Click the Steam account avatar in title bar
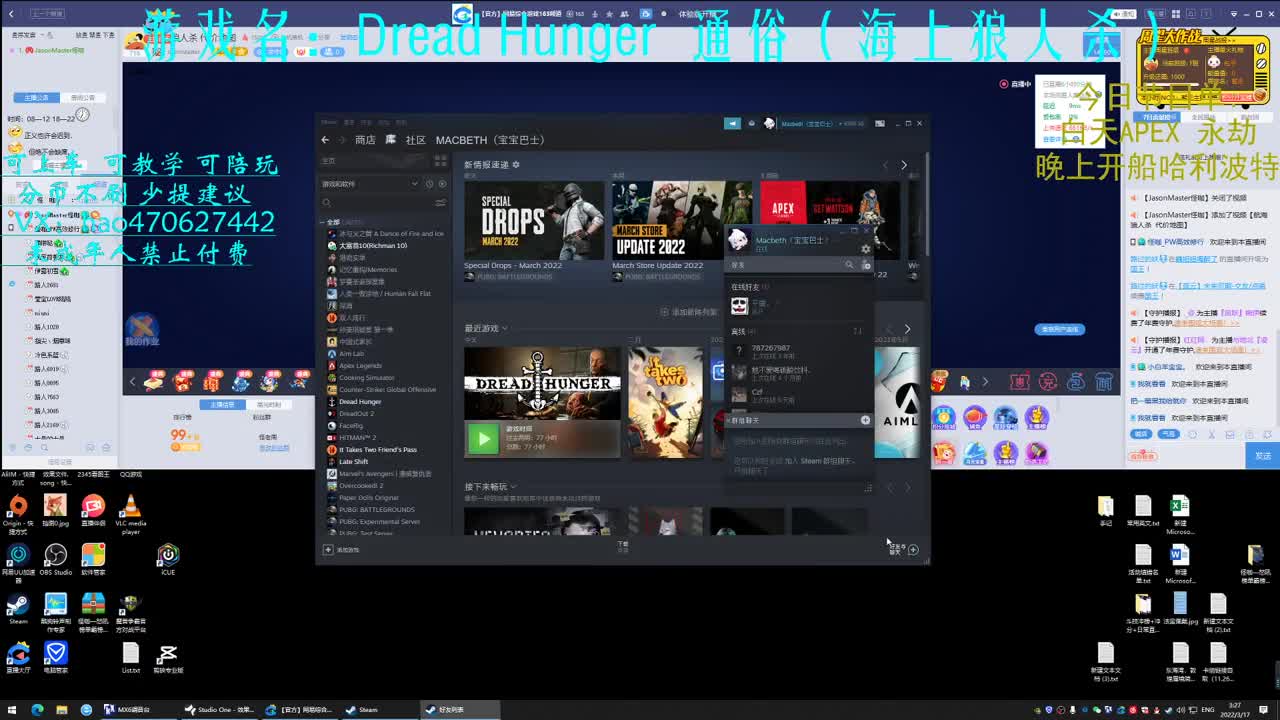Viewport: 1280px width, 720px height. tap(769, 123)
